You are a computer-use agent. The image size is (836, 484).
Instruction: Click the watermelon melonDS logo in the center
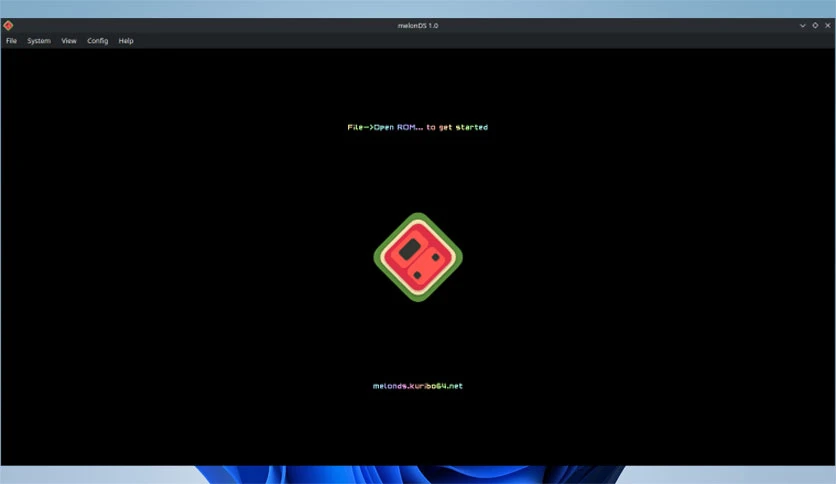(418, 257)
